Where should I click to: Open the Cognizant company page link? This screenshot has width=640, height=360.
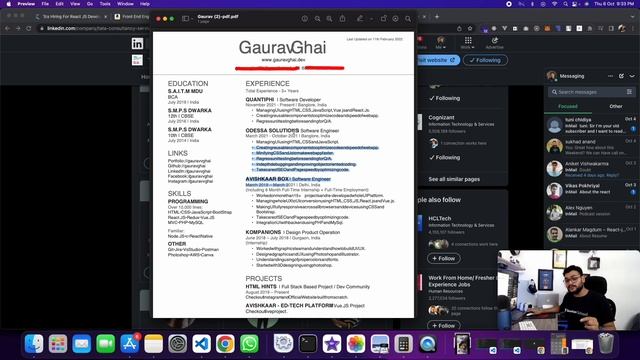(441, 118)
